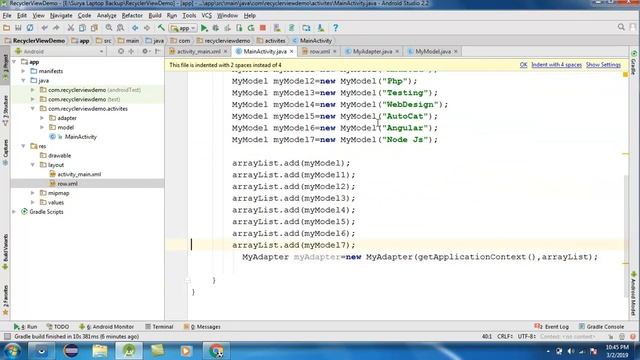Viewport: 640px width, 360px height.
Task: Switch to MyAdapter.java editor tab
Action: (372, 51)
